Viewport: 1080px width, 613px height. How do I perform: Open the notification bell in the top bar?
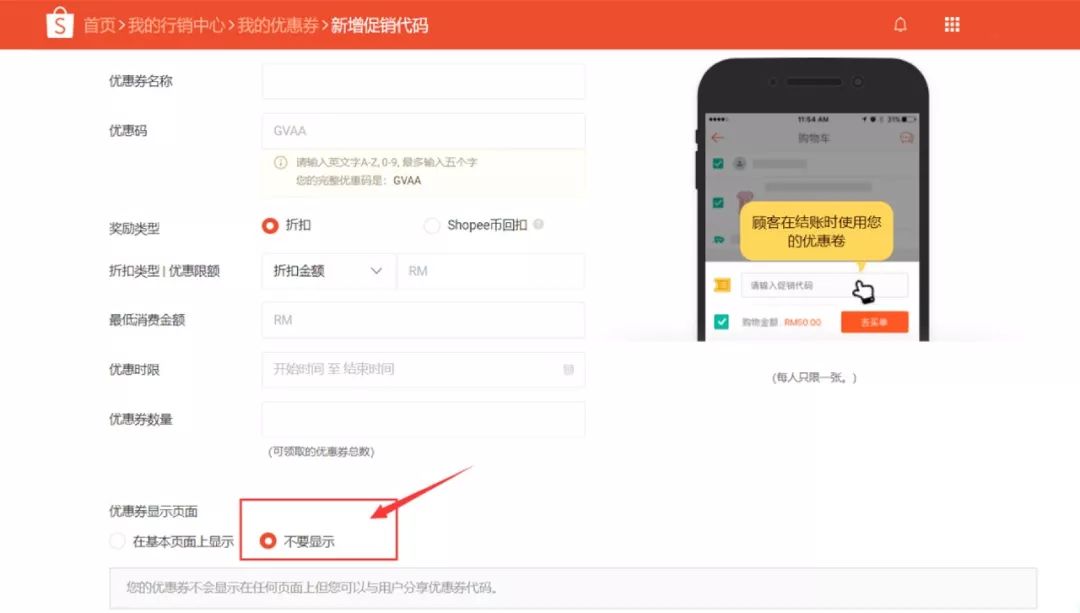900,24
